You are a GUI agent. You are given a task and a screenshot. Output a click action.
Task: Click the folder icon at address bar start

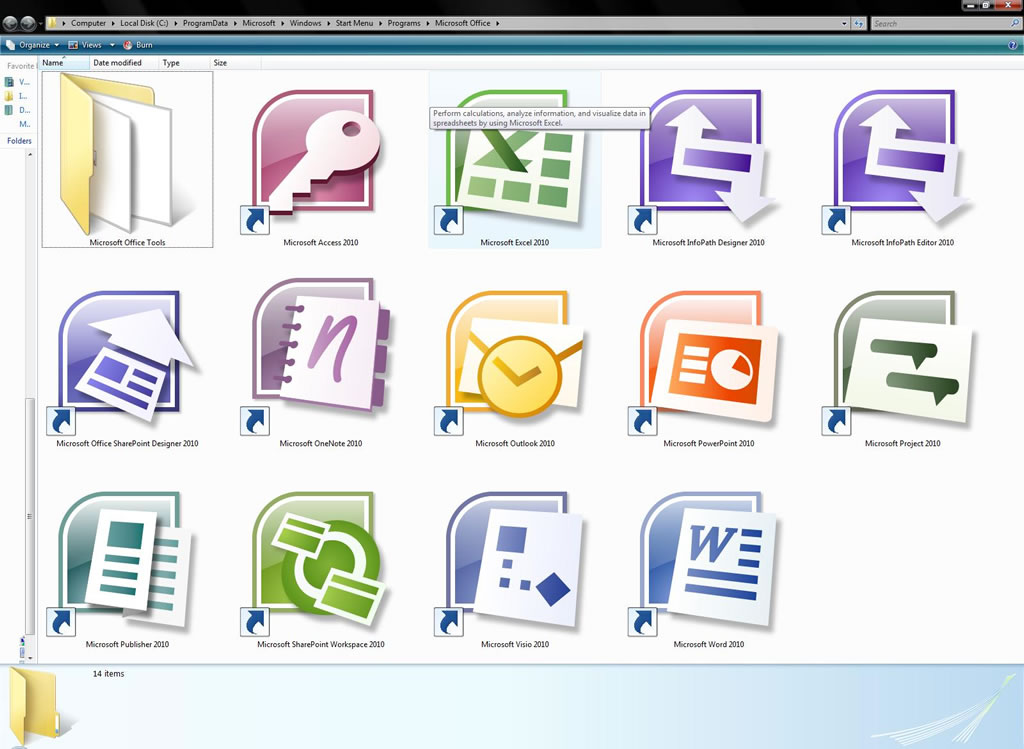tap(51, 23)
